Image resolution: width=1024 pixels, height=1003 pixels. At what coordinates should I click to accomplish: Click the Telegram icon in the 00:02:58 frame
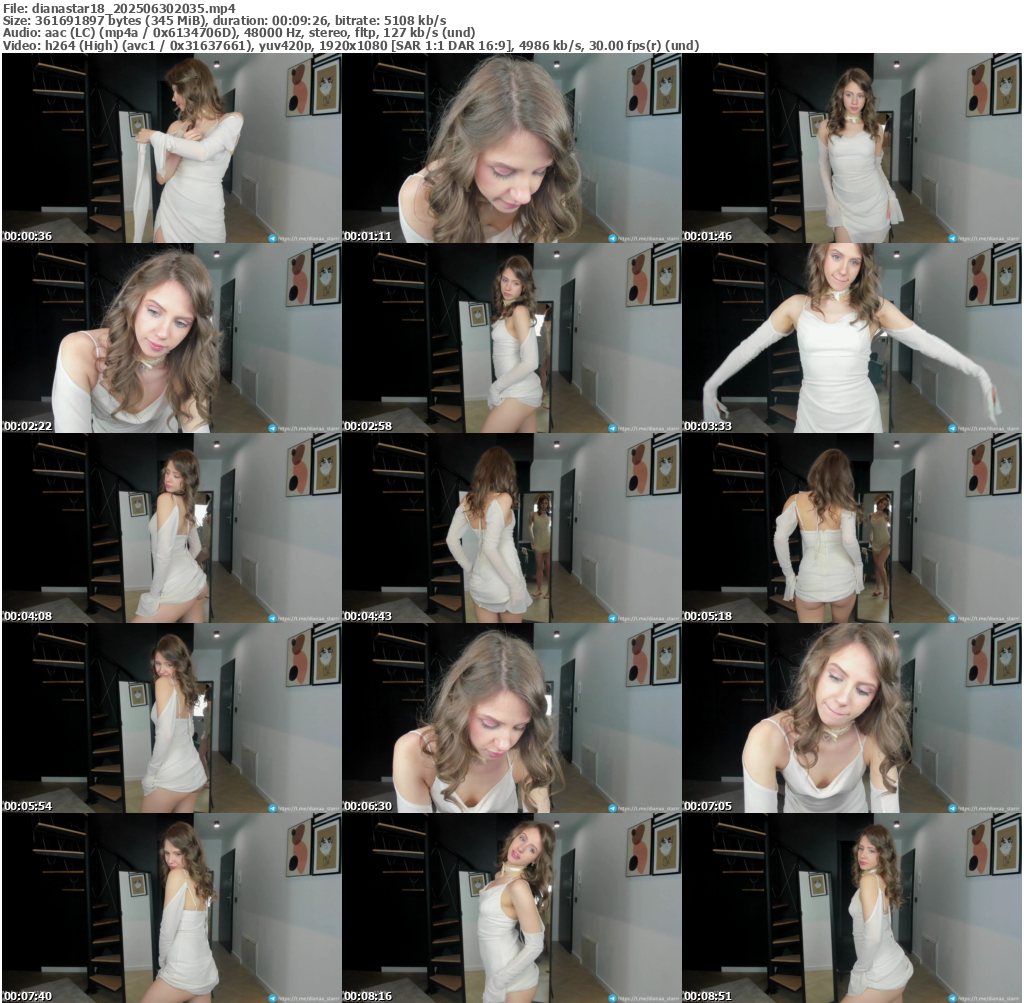[x=612, y=428]
